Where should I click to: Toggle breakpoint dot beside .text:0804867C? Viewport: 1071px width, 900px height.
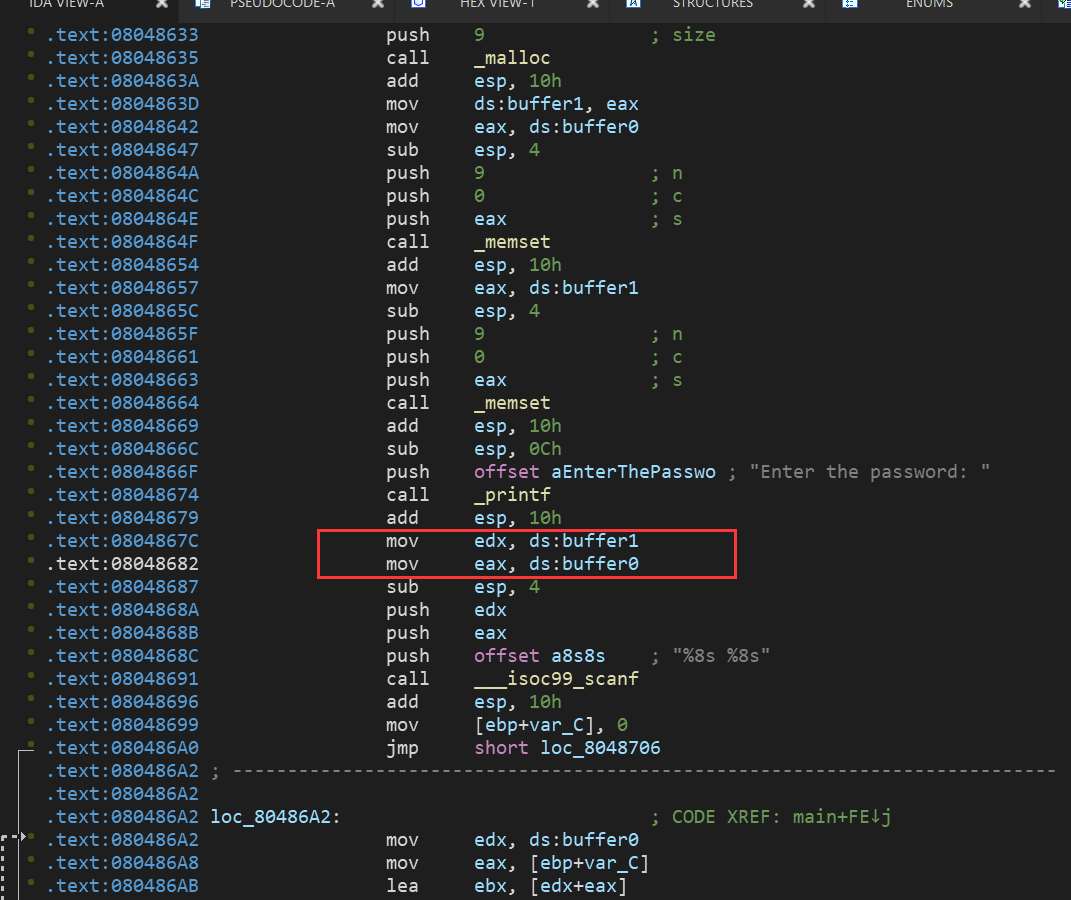(31, 537)
